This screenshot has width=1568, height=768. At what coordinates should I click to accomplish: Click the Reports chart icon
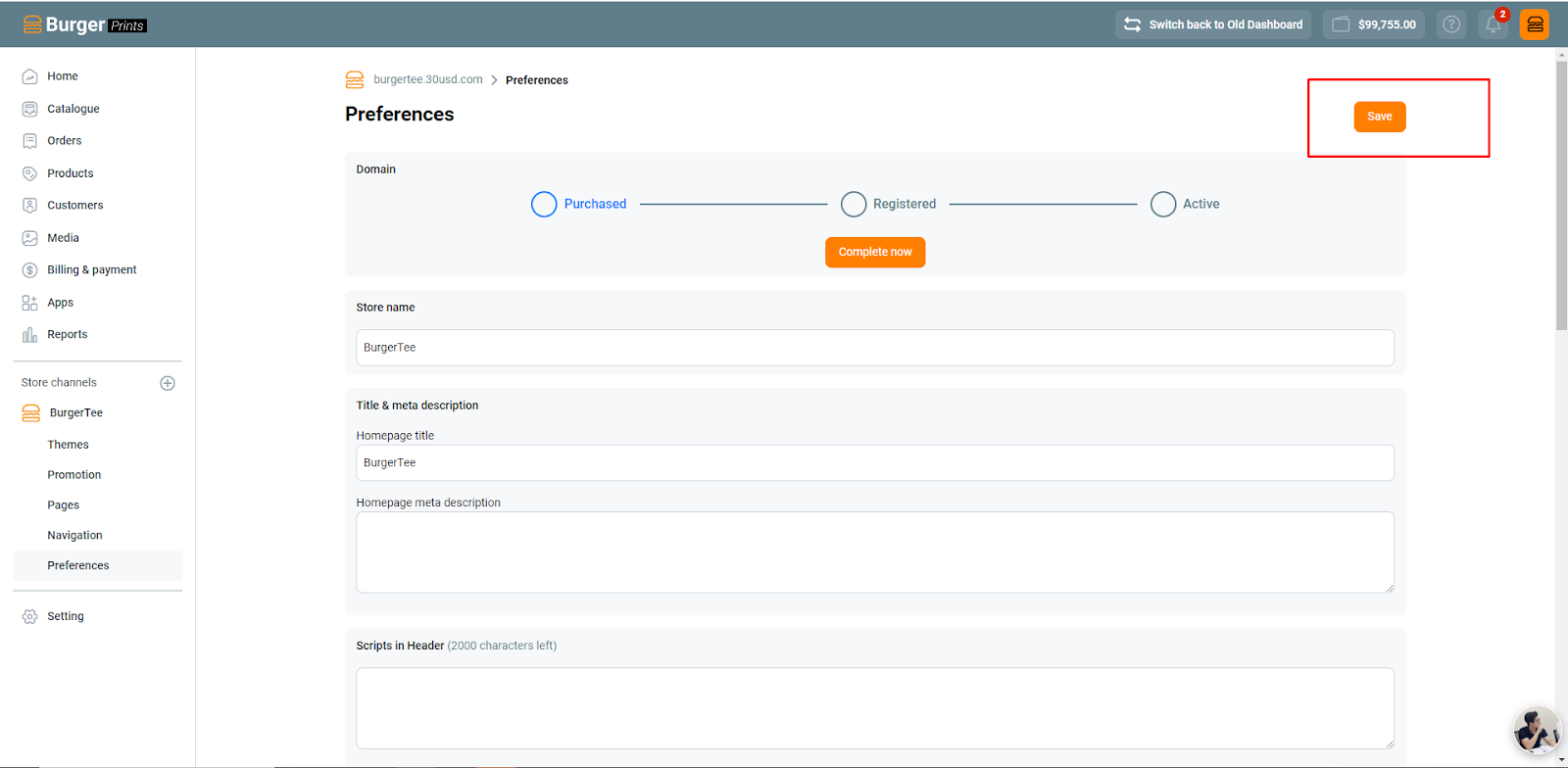(x=30, y=335)
